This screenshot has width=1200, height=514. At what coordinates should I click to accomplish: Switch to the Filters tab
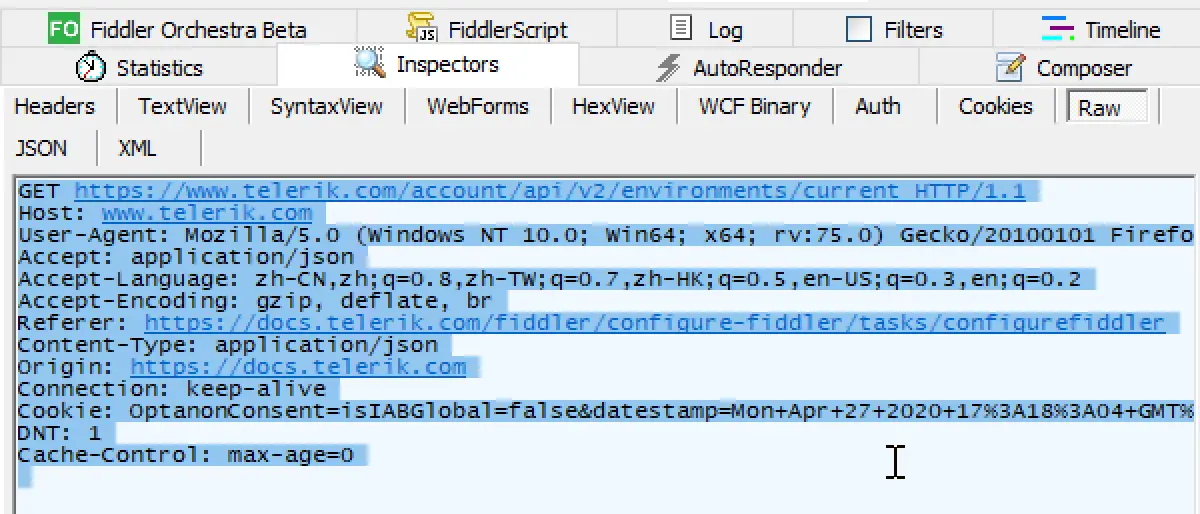(893, 29)
